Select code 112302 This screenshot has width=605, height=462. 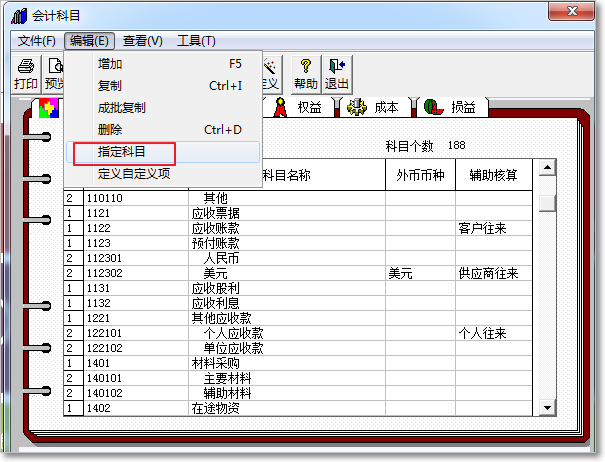[105, 273]
